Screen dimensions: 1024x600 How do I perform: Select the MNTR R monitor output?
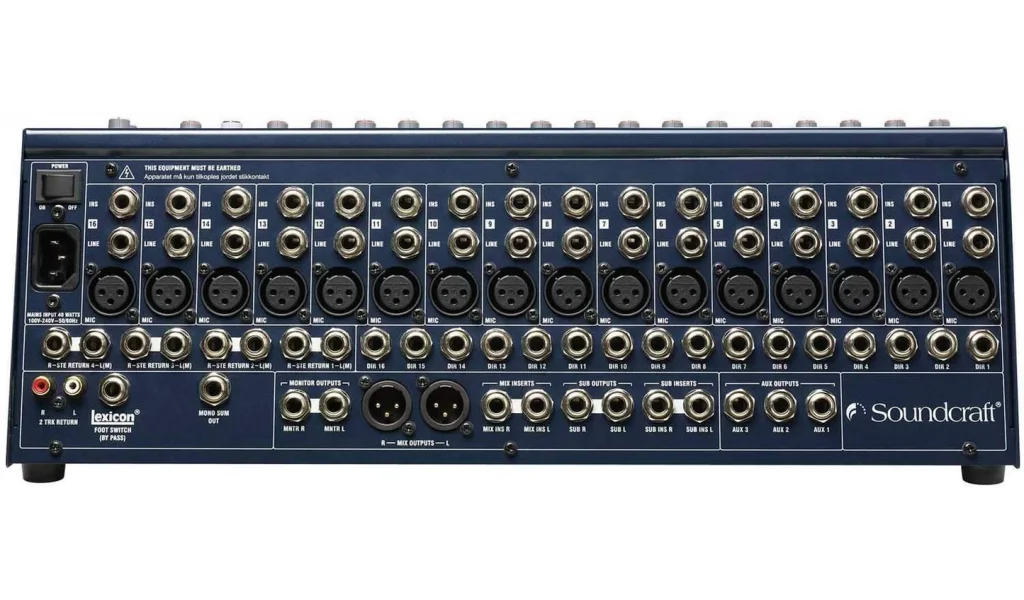(x=296, y=405)
